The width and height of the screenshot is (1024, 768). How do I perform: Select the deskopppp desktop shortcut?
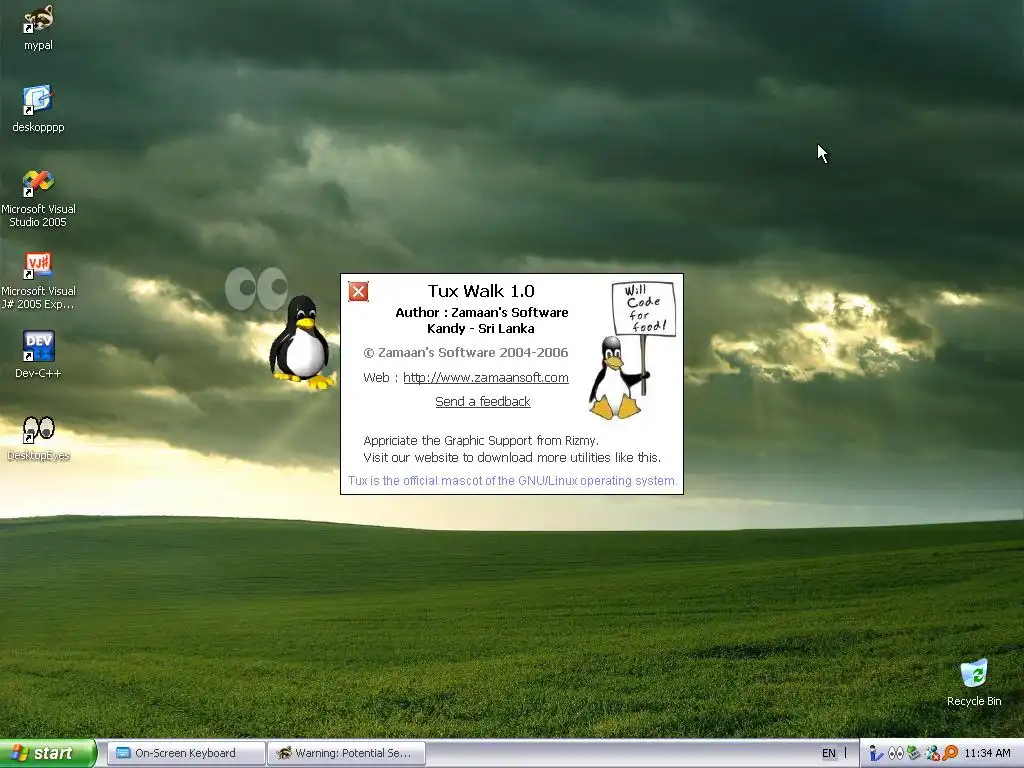coord(38,109)
